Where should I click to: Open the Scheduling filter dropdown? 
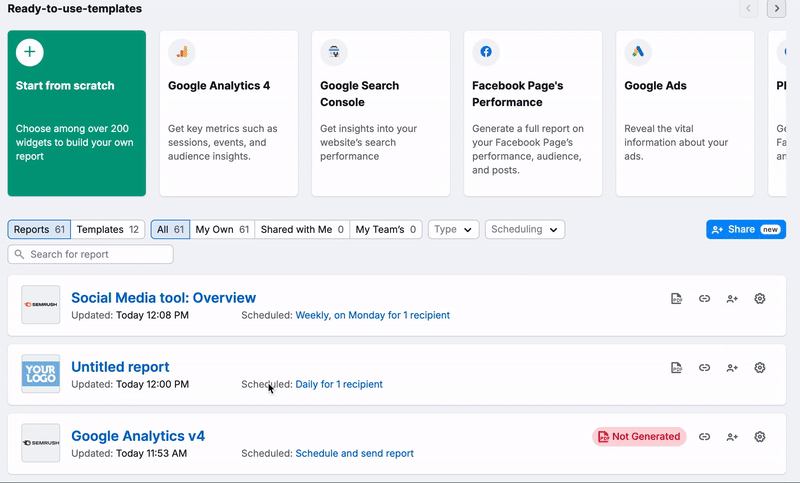(525, 230)
